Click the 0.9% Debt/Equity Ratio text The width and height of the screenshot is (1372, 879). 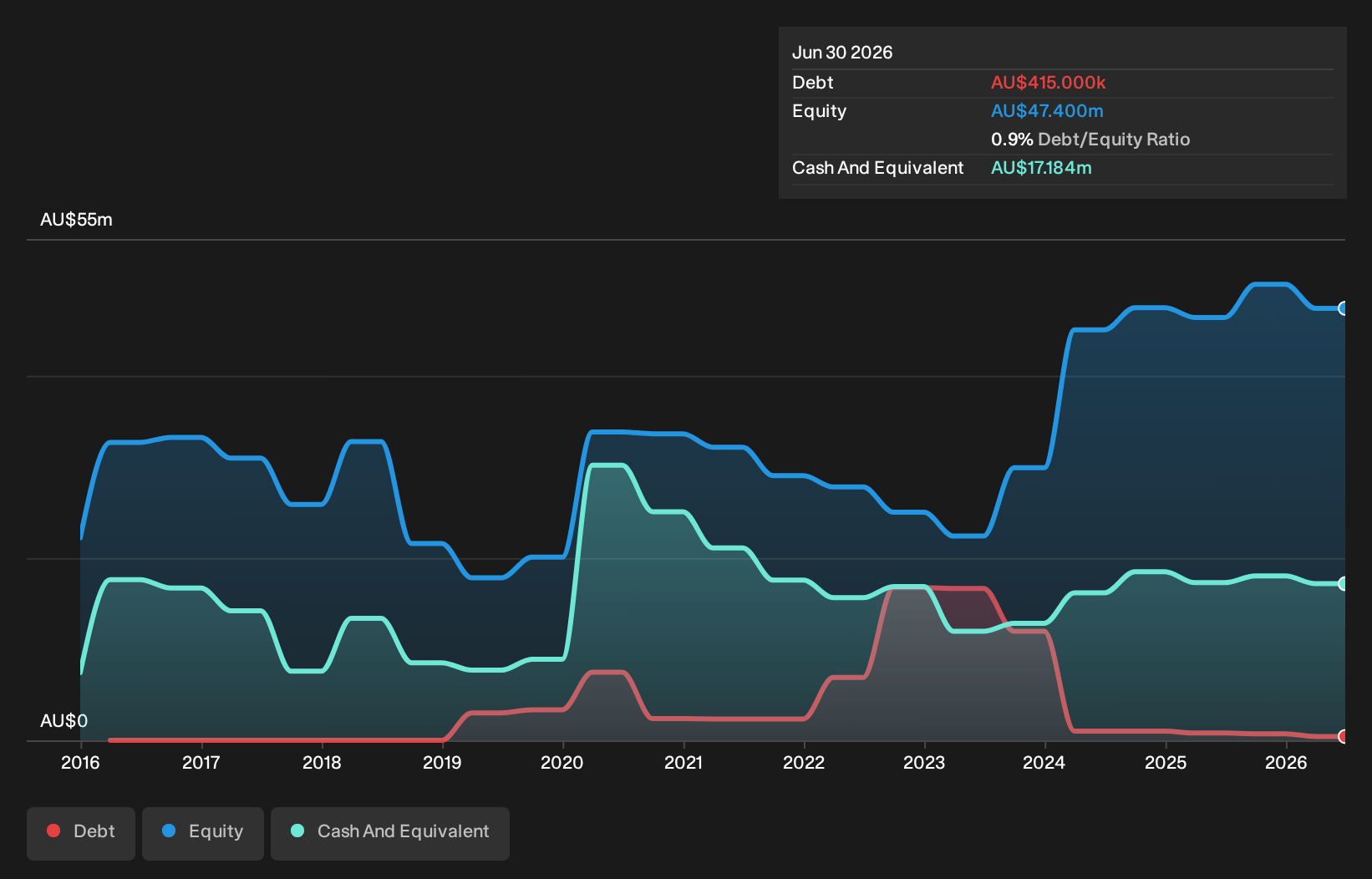tap(1090, 140)
